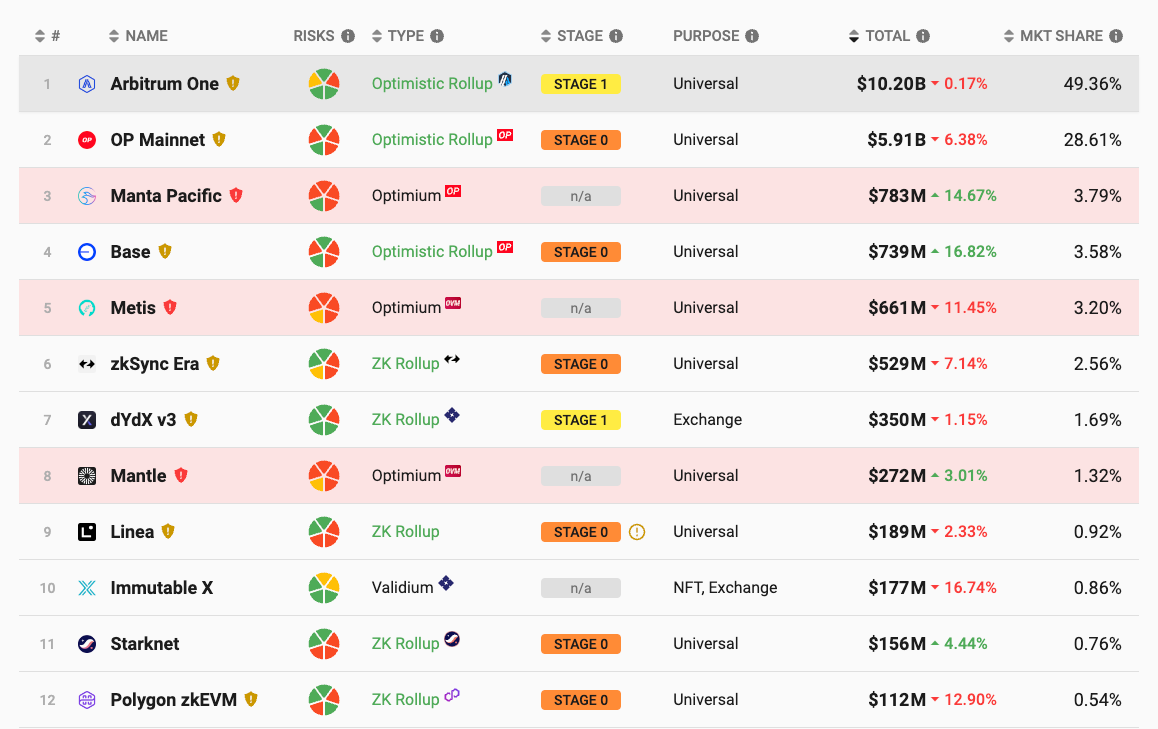Sort by the STAGE column sort arrows
This screenshot has height=729, width=1158.
tap(546, 36)
